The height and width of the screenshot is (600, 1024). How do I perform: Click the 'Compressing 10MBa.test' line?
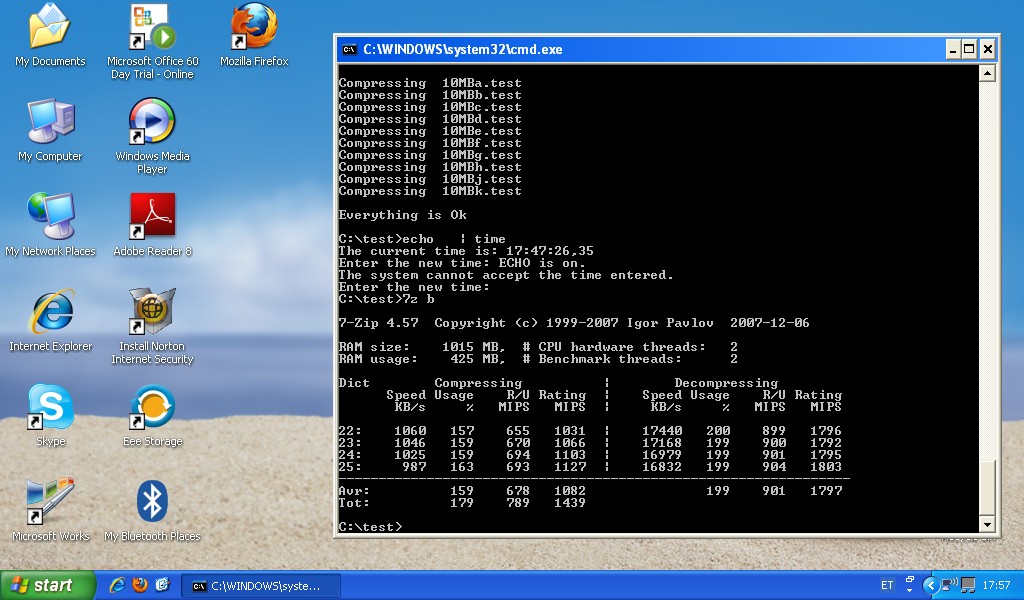pyautogui.click(x=430, y=83)
